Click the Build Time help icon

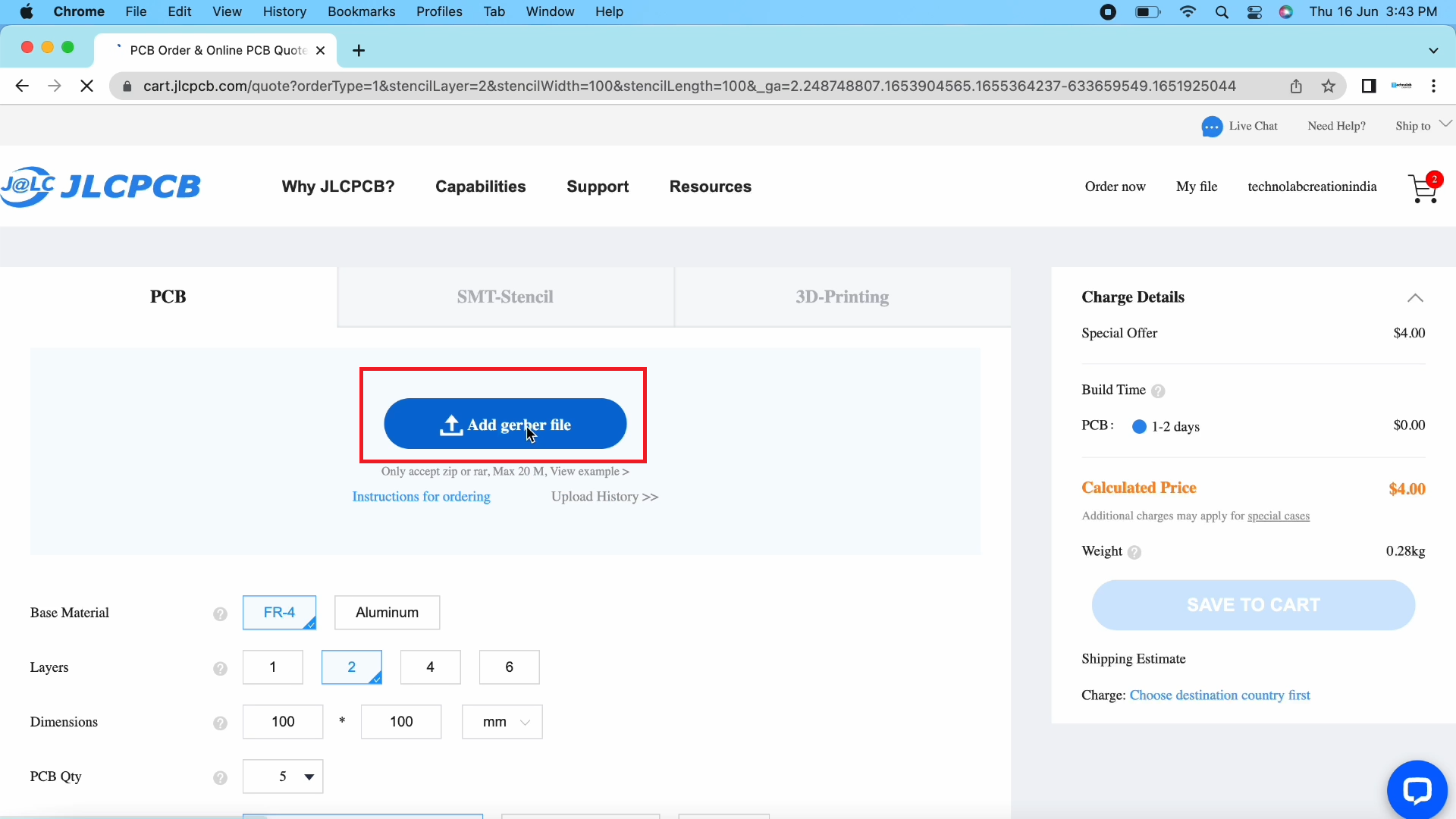pos(1158,391)
